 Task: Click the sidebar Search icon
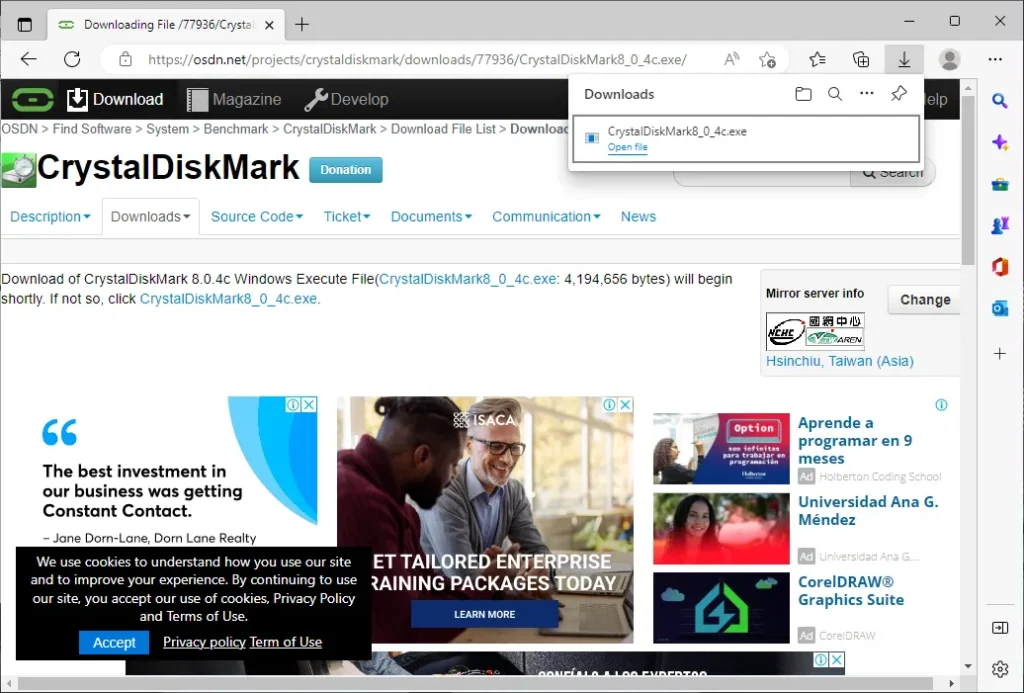coord(999,101)
